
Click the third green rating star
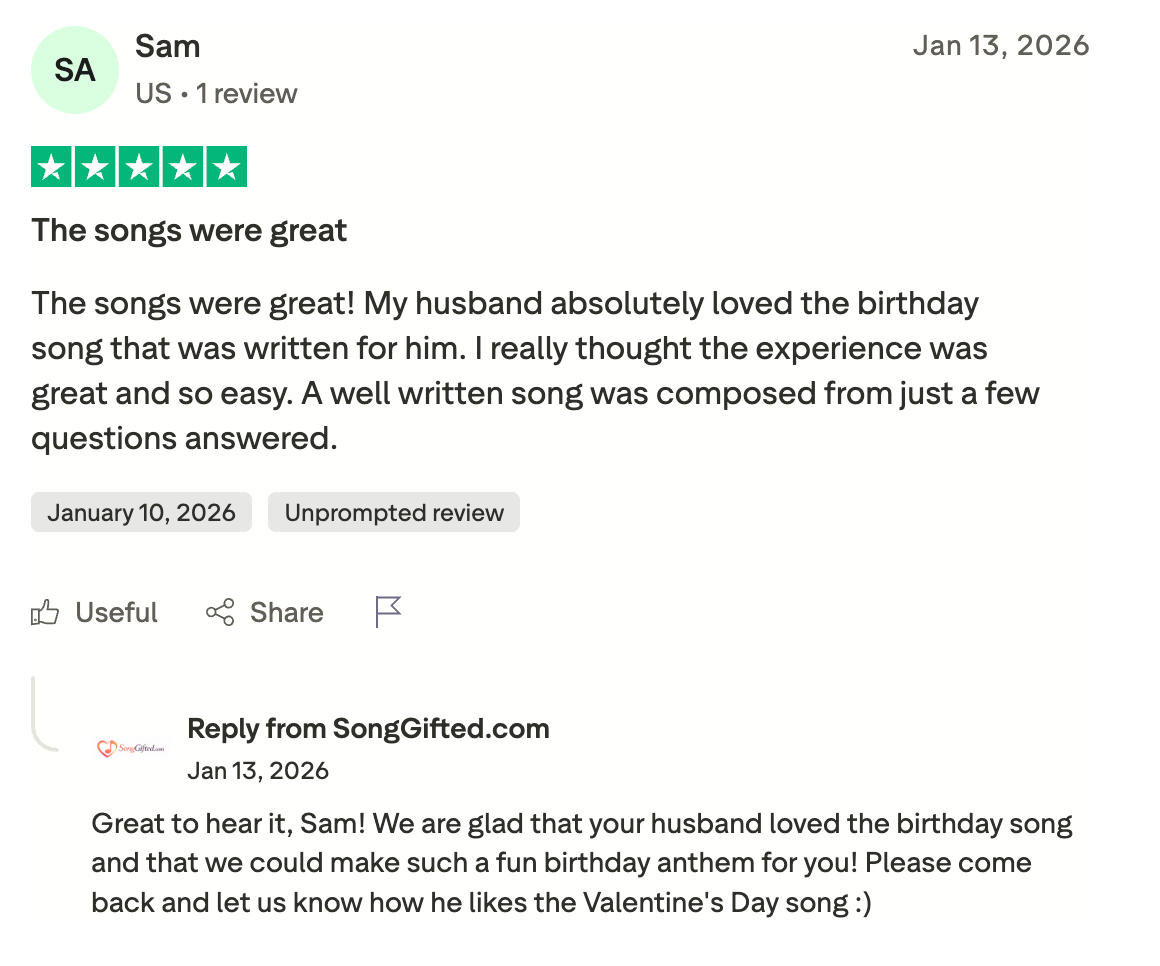pos(139,167)
